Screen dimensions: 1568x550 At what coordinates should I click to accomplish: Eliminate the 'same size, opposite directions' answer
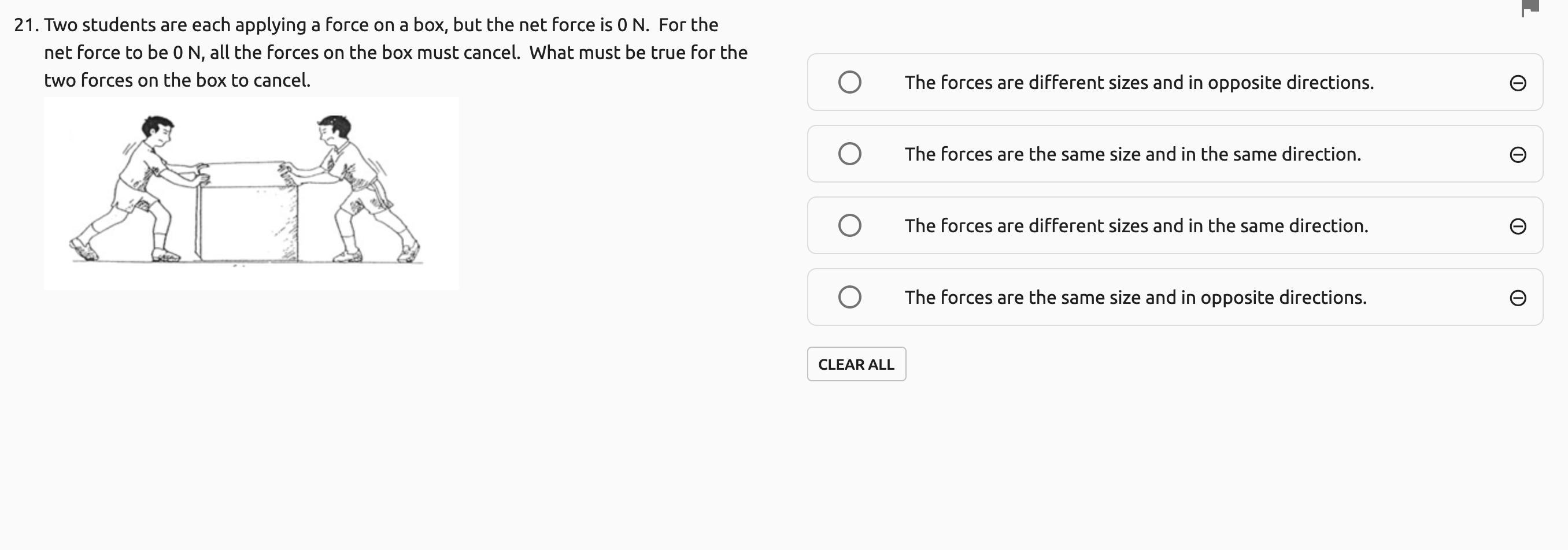click(x=1518, y=298)
